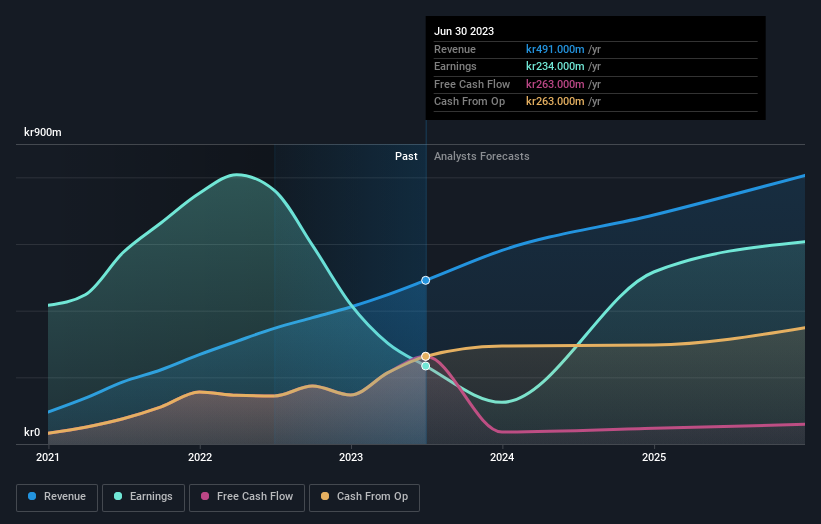Click the 2023 x-axis label
This screenshot has height=524, width=821.
pos(351,458)
